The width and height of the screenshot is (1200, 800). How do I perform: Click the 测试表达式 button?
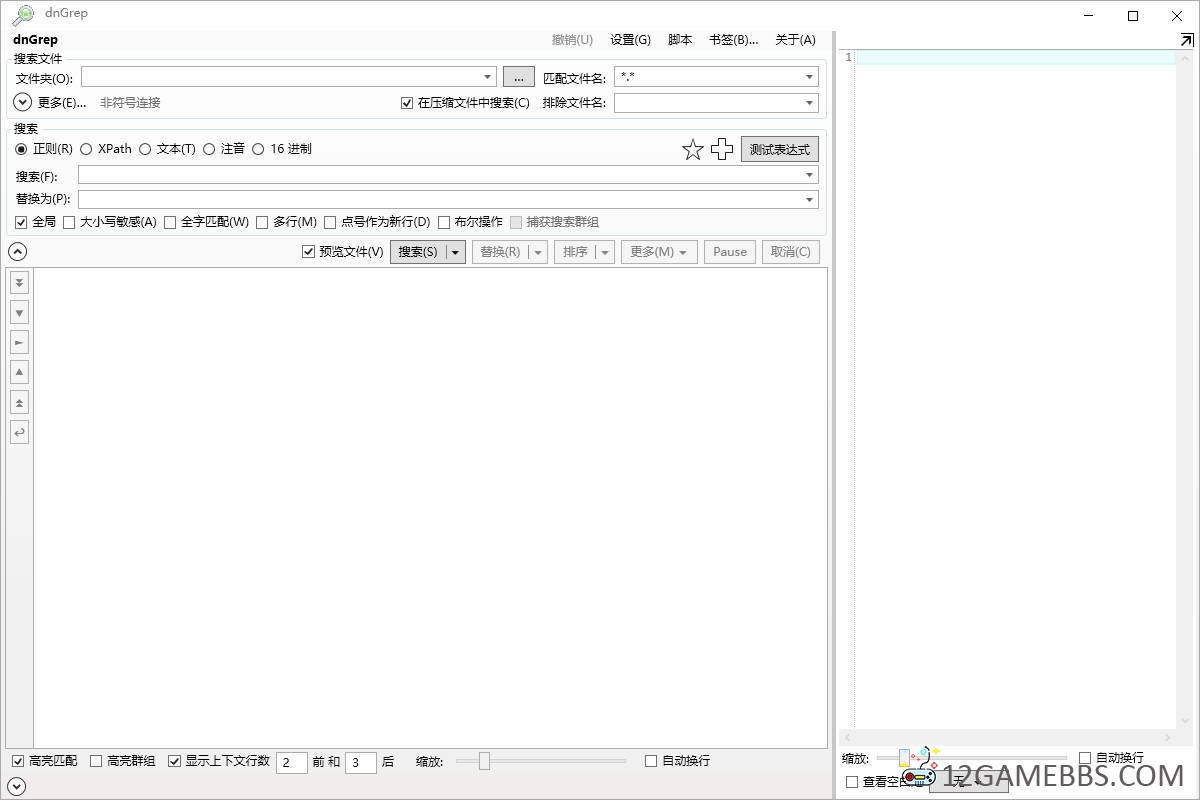(x=780, y=150)
